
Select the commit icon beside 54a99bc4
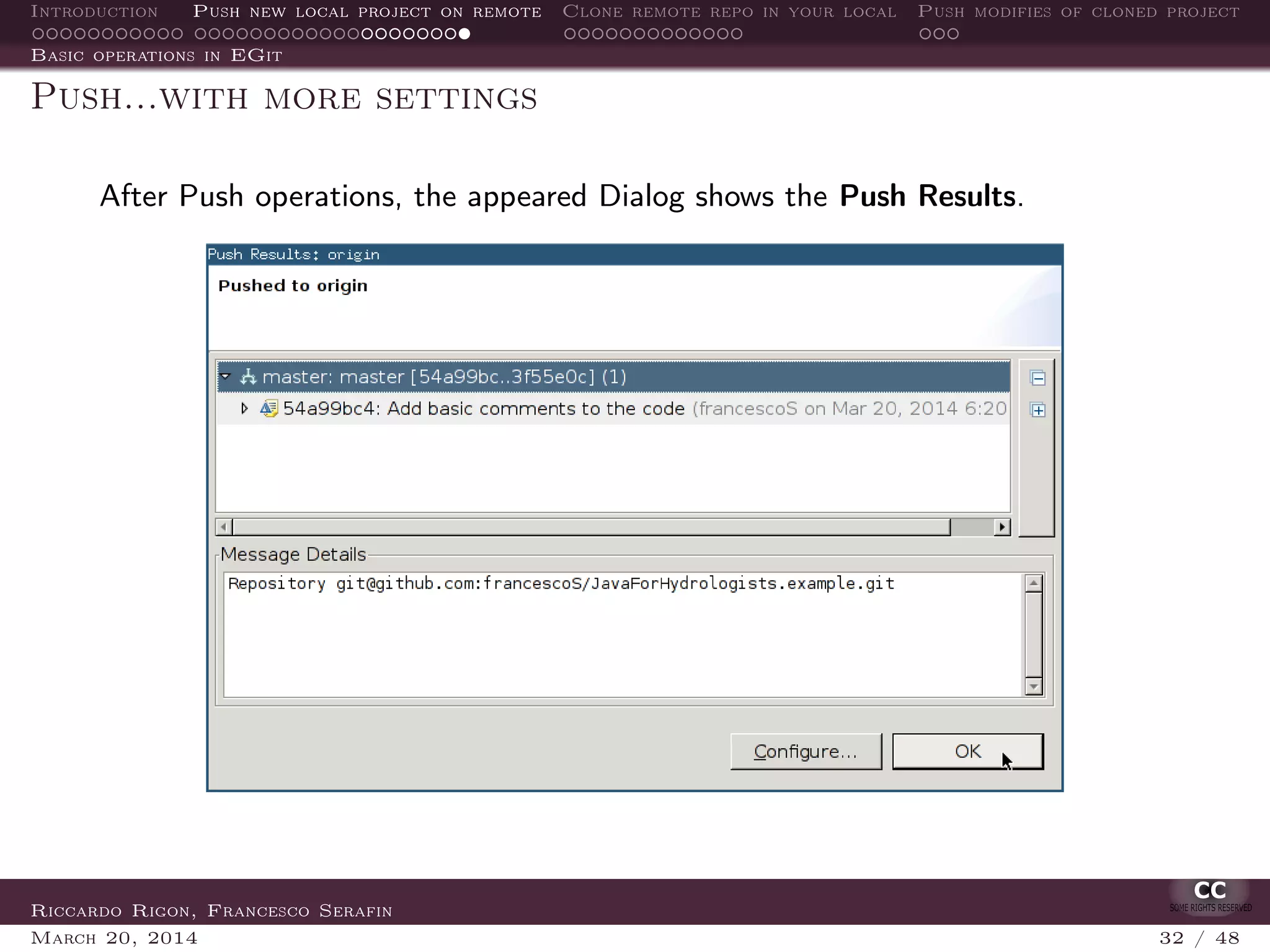[x=269, y=408]
